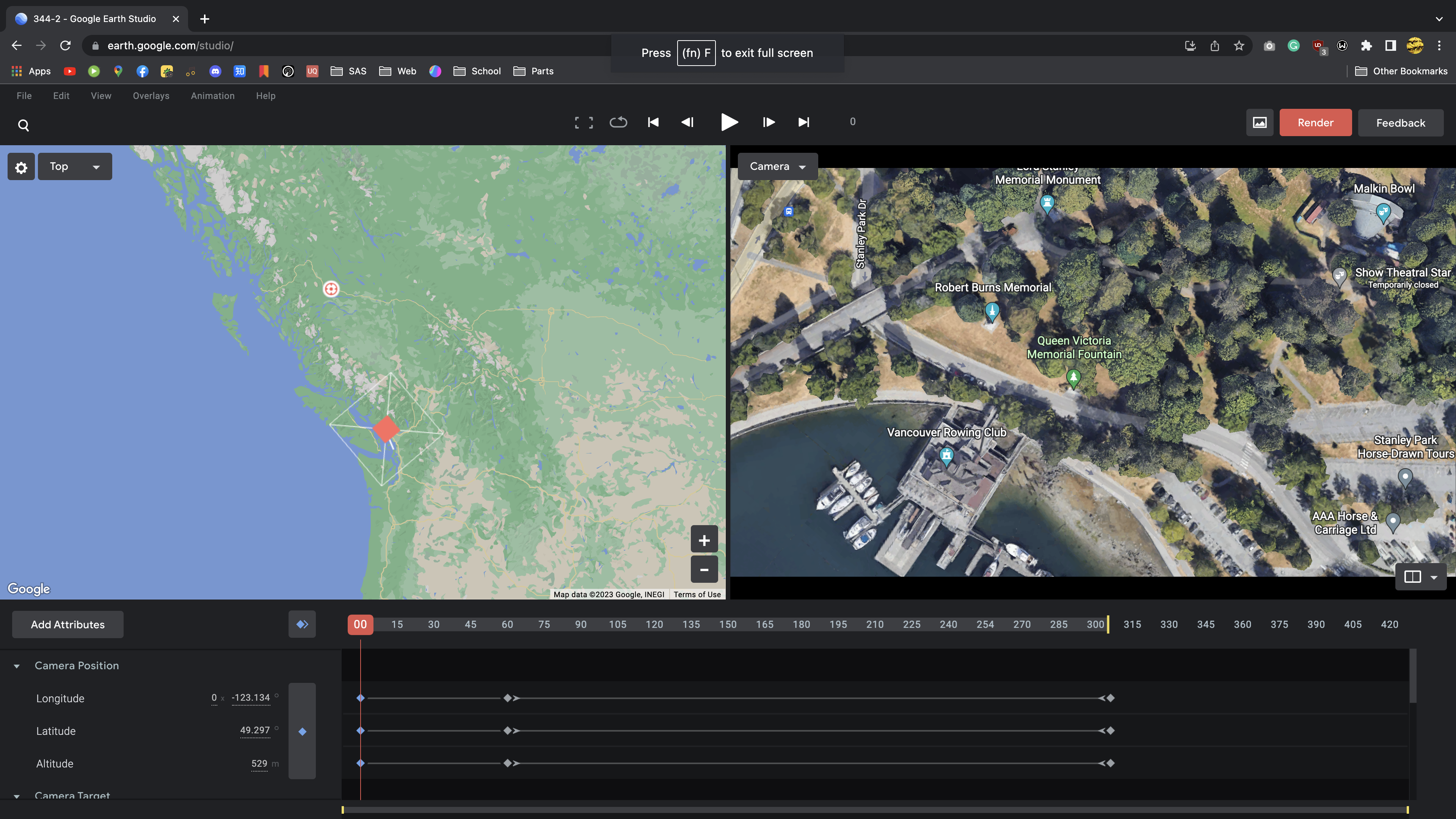
Task: Toggle fullscreen viewport icon
Action: point(584,122)
